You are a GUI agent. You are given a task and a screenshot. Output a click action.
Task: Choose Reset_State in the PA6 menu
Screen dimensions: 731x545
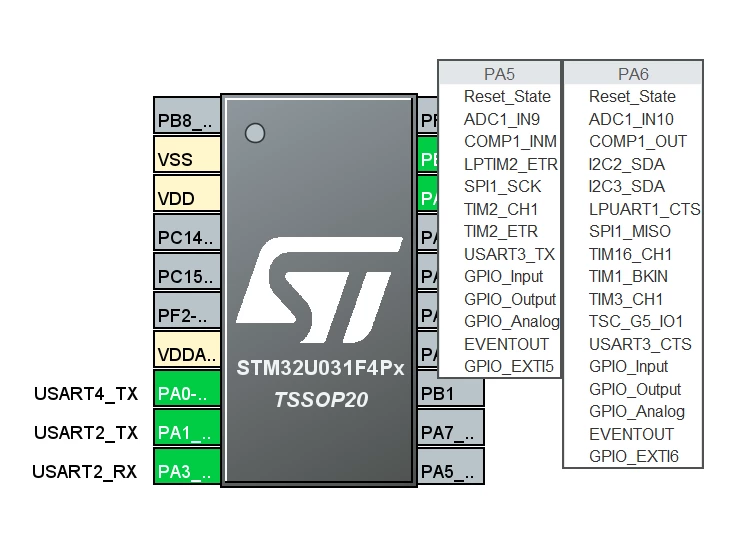(x=633, y=97)
